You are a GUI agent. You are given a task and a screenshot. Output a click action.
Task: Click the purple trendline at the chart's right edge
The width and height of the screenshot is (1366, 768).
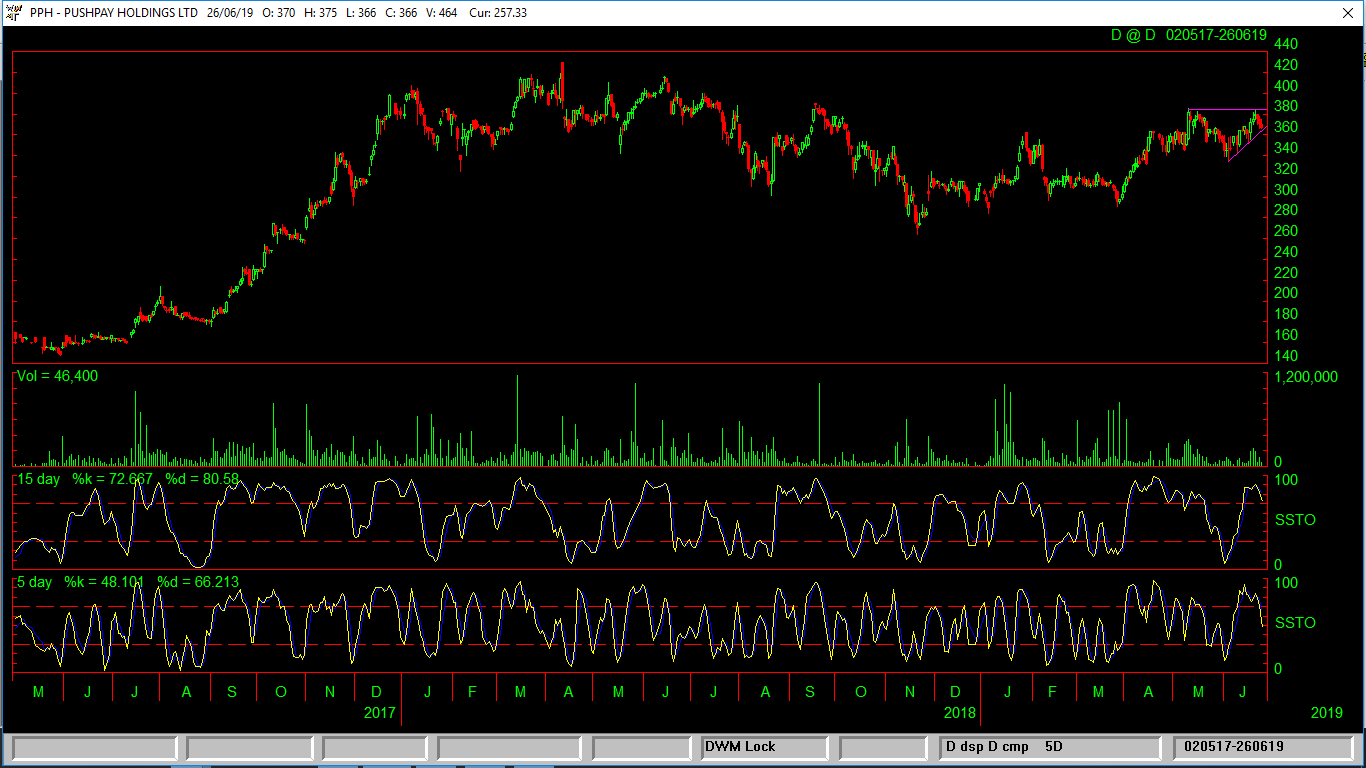[x=1247, y=143]
